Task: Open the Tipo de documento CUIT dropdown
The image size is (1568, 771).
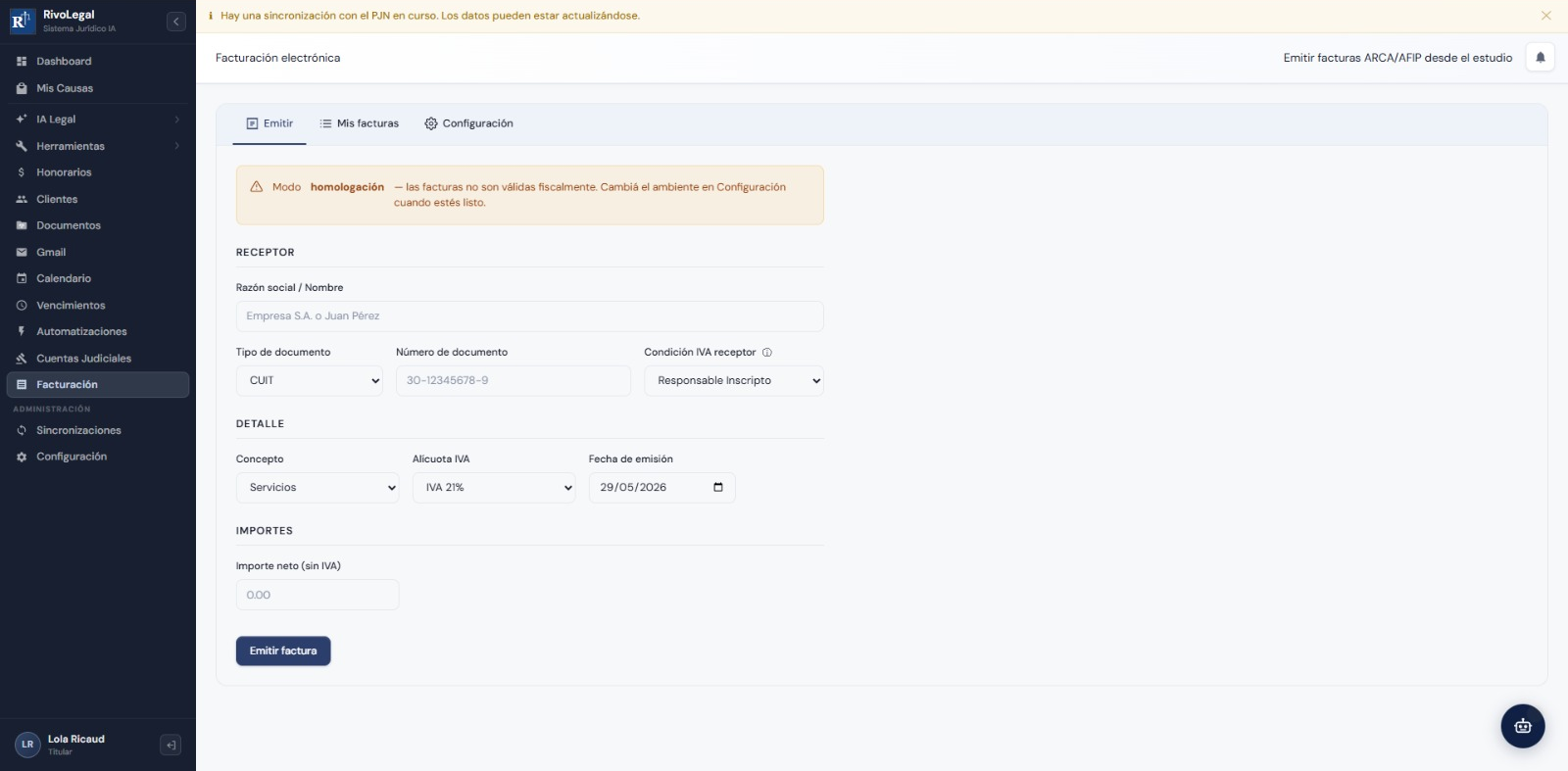Action: coord(310,381)
